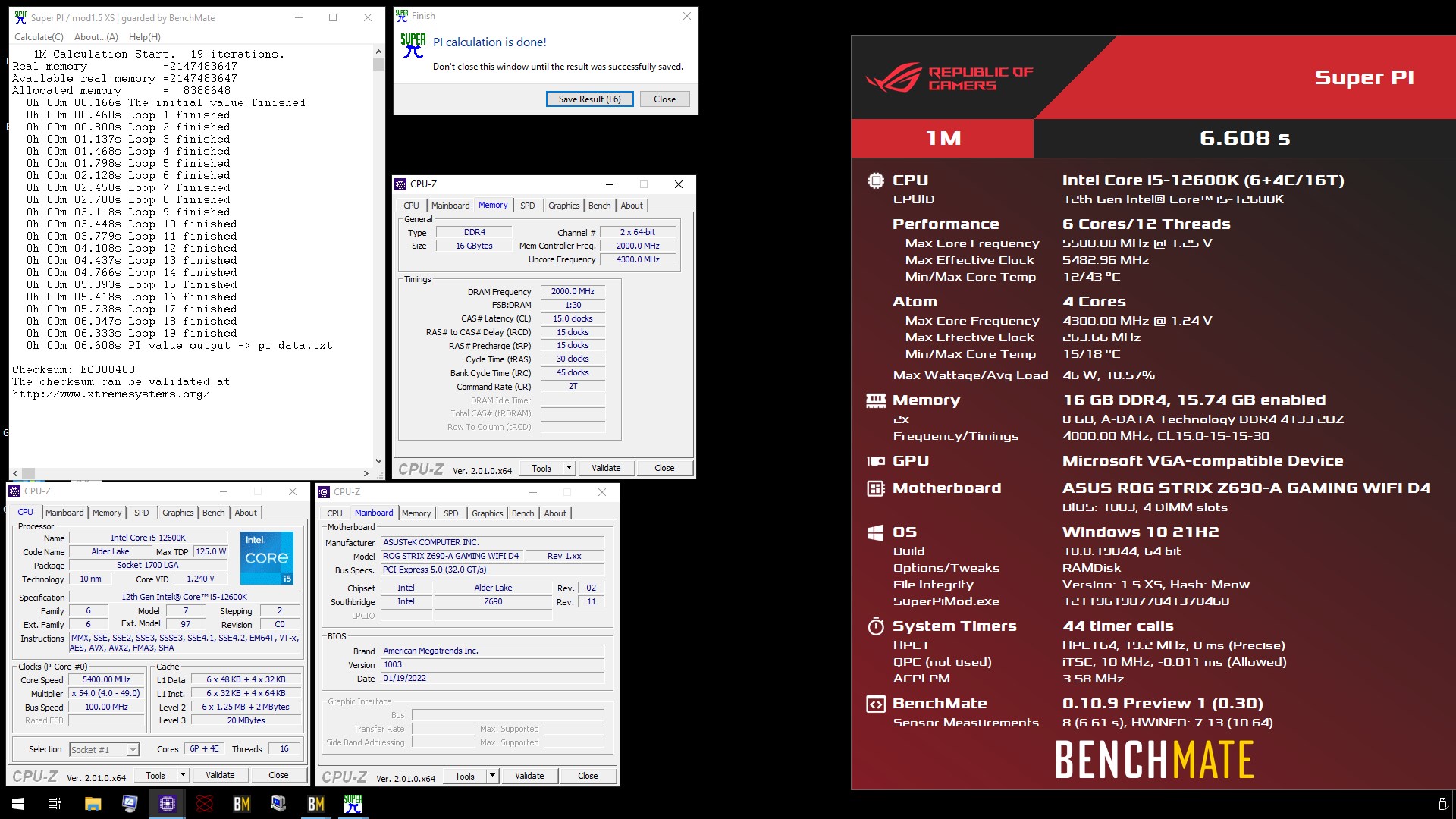This screenshot has height=819, width=1456.
Task: Switch to SPD tab in CPU-Z Memory window
Action: (x=528, y=206)
